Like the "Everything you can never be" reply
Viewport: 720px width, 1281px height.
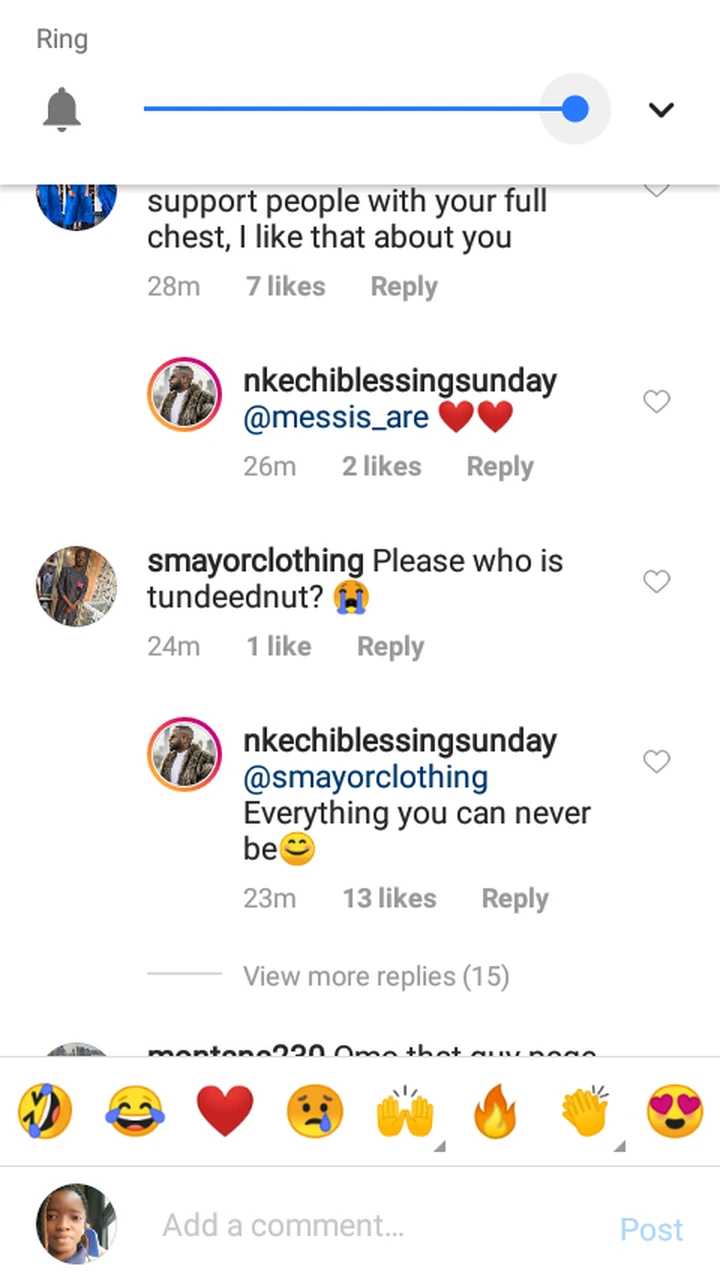tap(656, 762)
